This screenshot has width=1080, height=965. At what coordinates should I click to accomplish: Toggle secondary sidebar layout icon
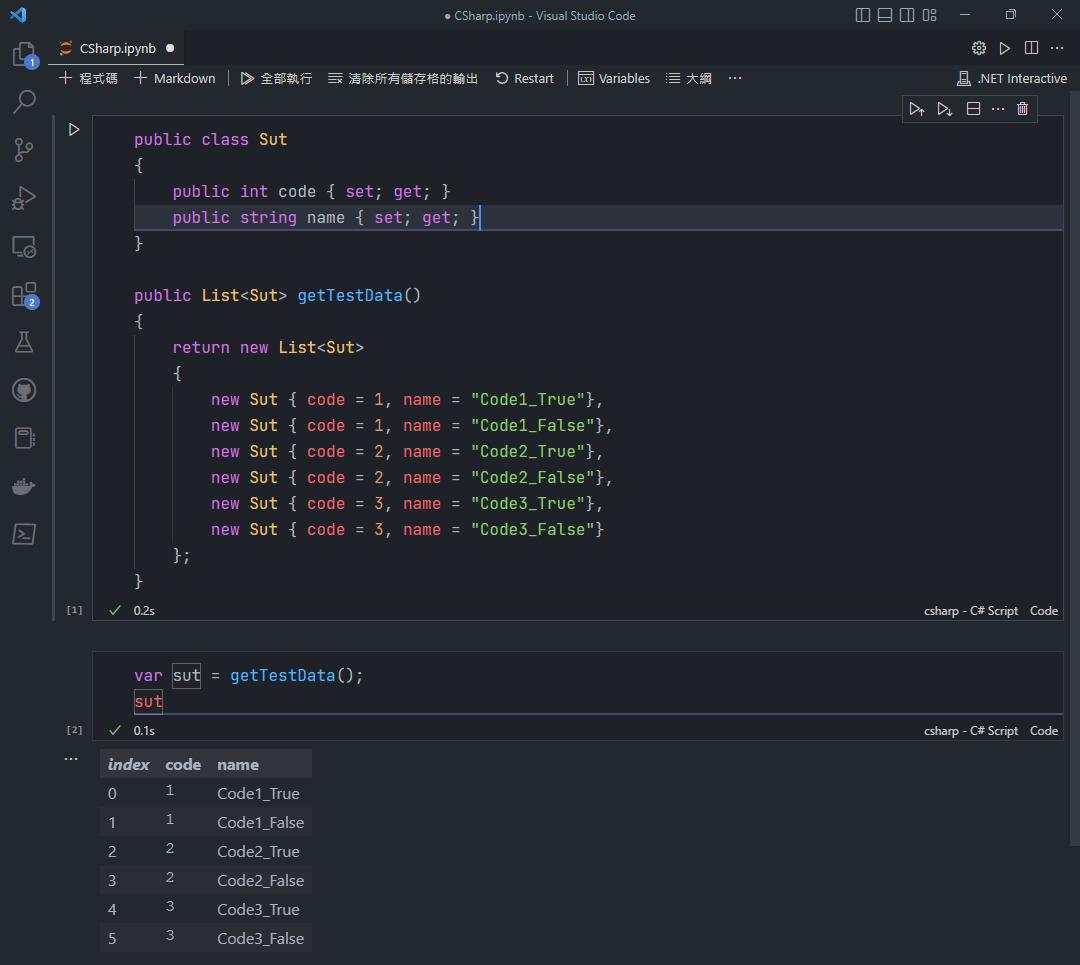907,15
